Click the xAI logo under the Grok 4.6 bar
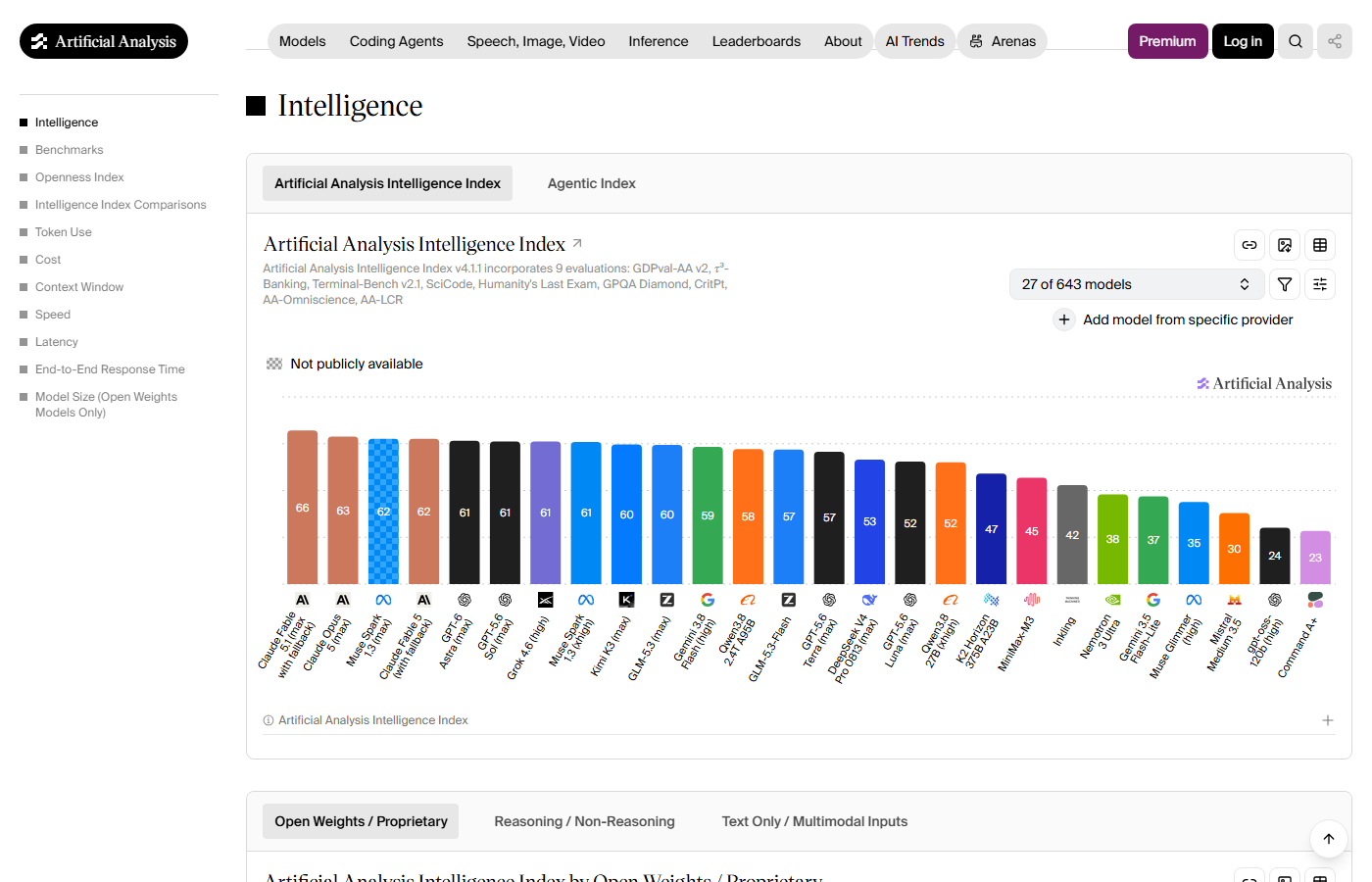Image resolution: width=1372 pixels, height=882 pixels. pos(546,600)
